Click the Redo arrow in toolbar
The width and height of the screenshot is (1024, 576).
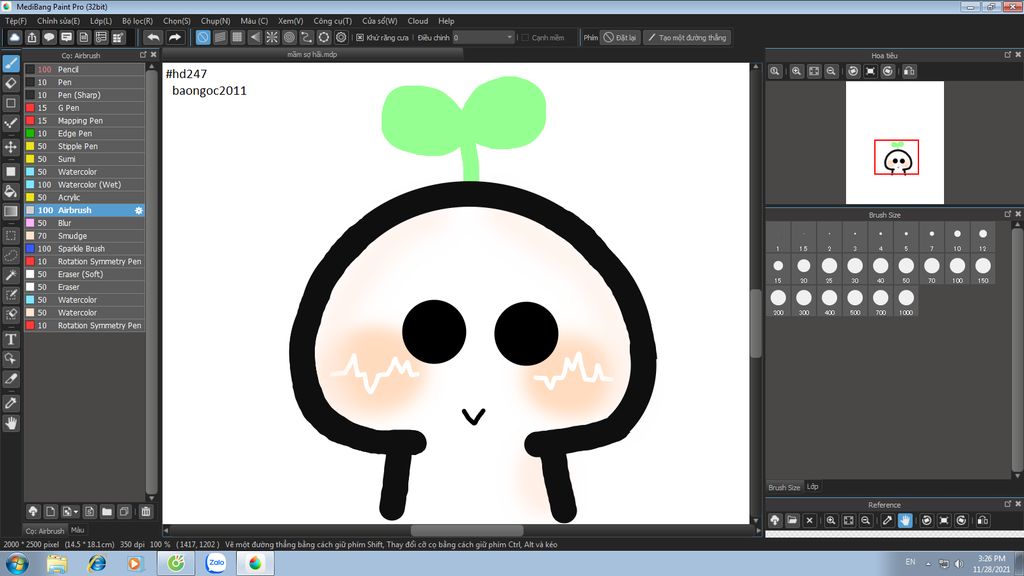click(x=175, y=37)
